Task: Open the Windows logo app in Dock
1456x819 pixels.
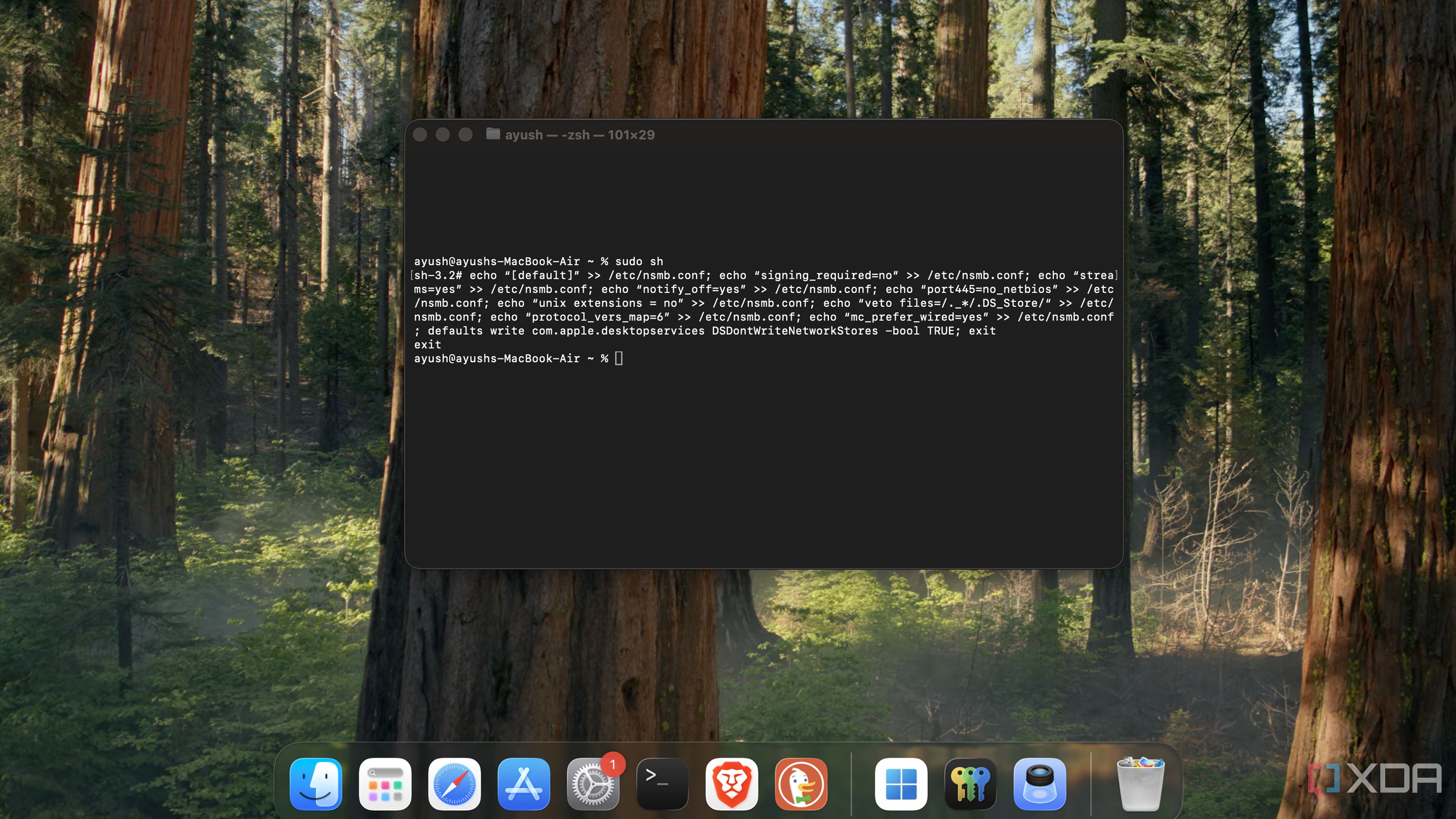Action: click(x=901, y=784)
